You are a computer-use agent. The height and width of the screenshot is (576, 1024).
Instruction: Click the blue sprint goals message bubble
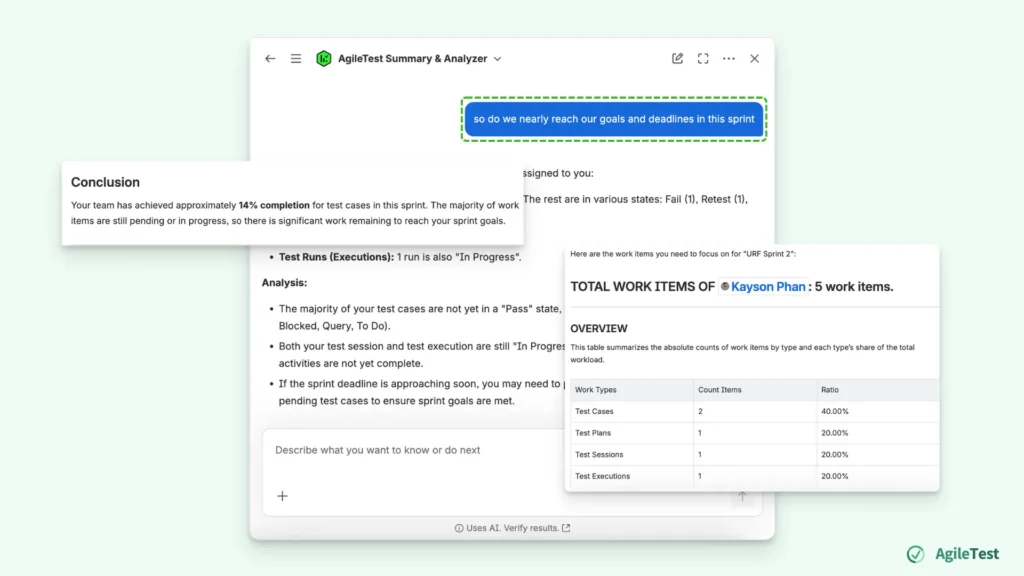(x=614, y=119)
